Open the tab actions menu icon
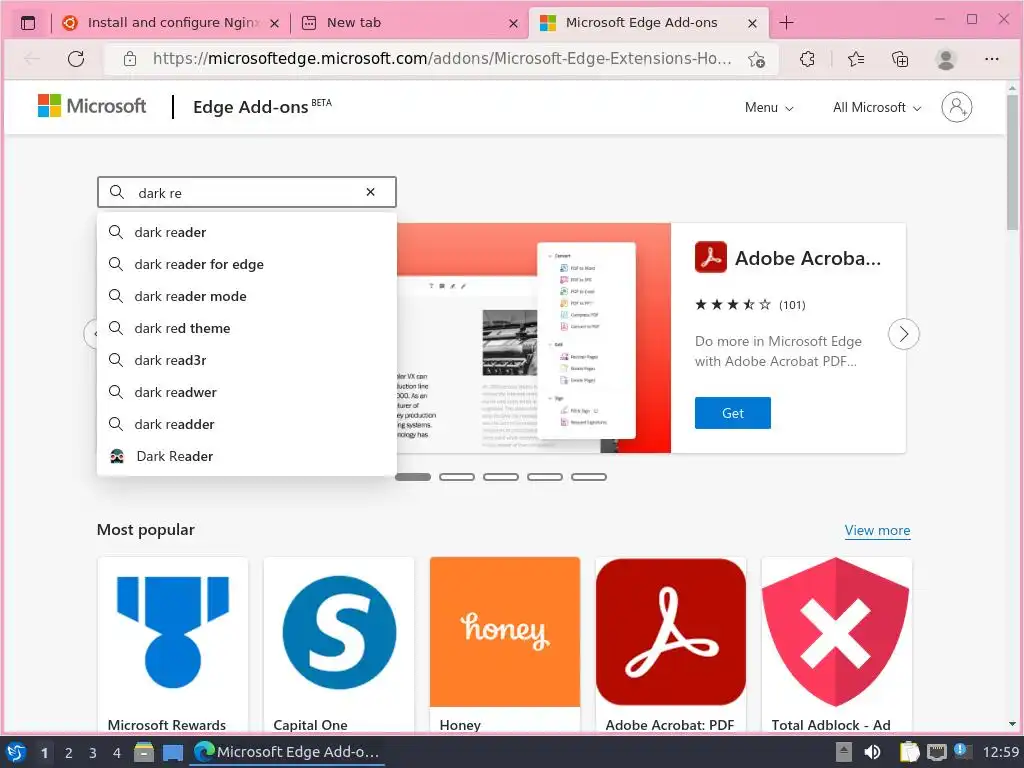 tap(27, 23)
